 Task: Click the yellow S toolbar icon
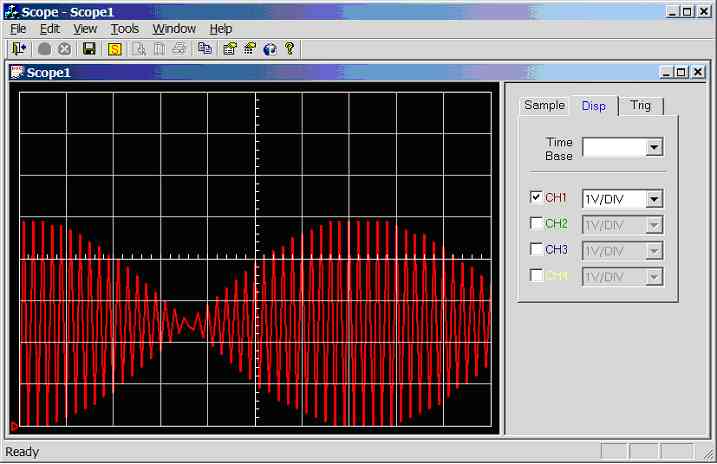[x=114, y=48]
